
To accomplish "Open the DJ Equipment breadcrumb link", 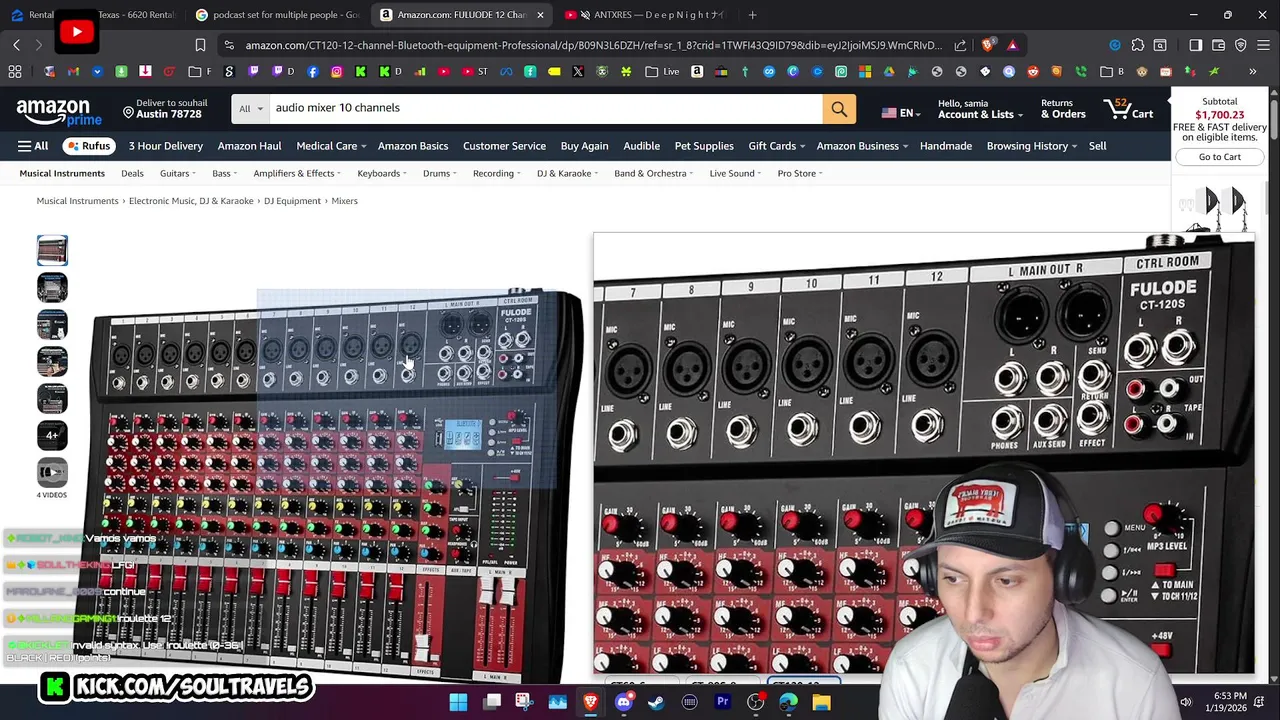I will click(292, 201).
